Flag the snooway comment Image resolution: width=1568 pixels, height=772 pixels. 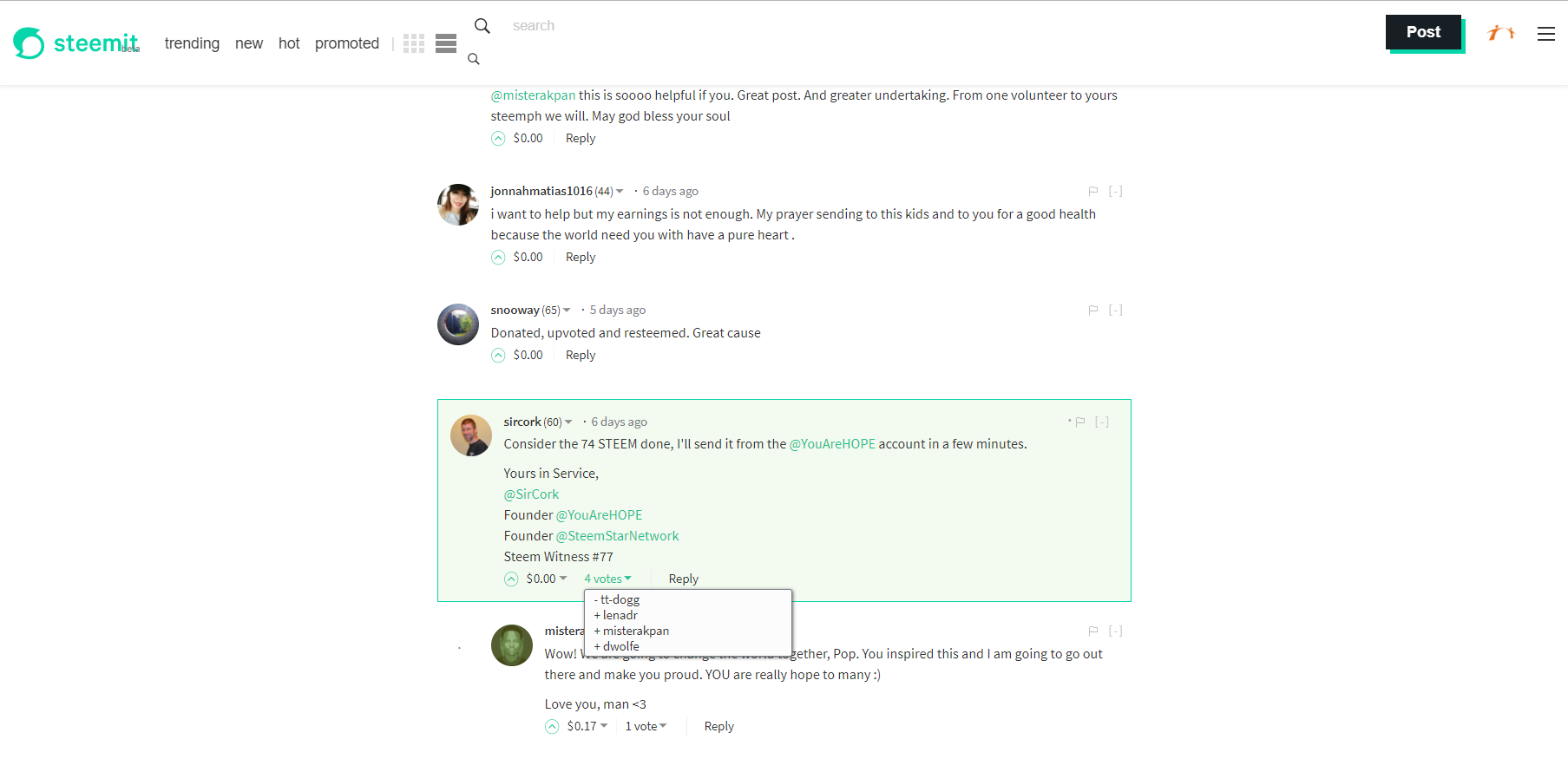1093,311
